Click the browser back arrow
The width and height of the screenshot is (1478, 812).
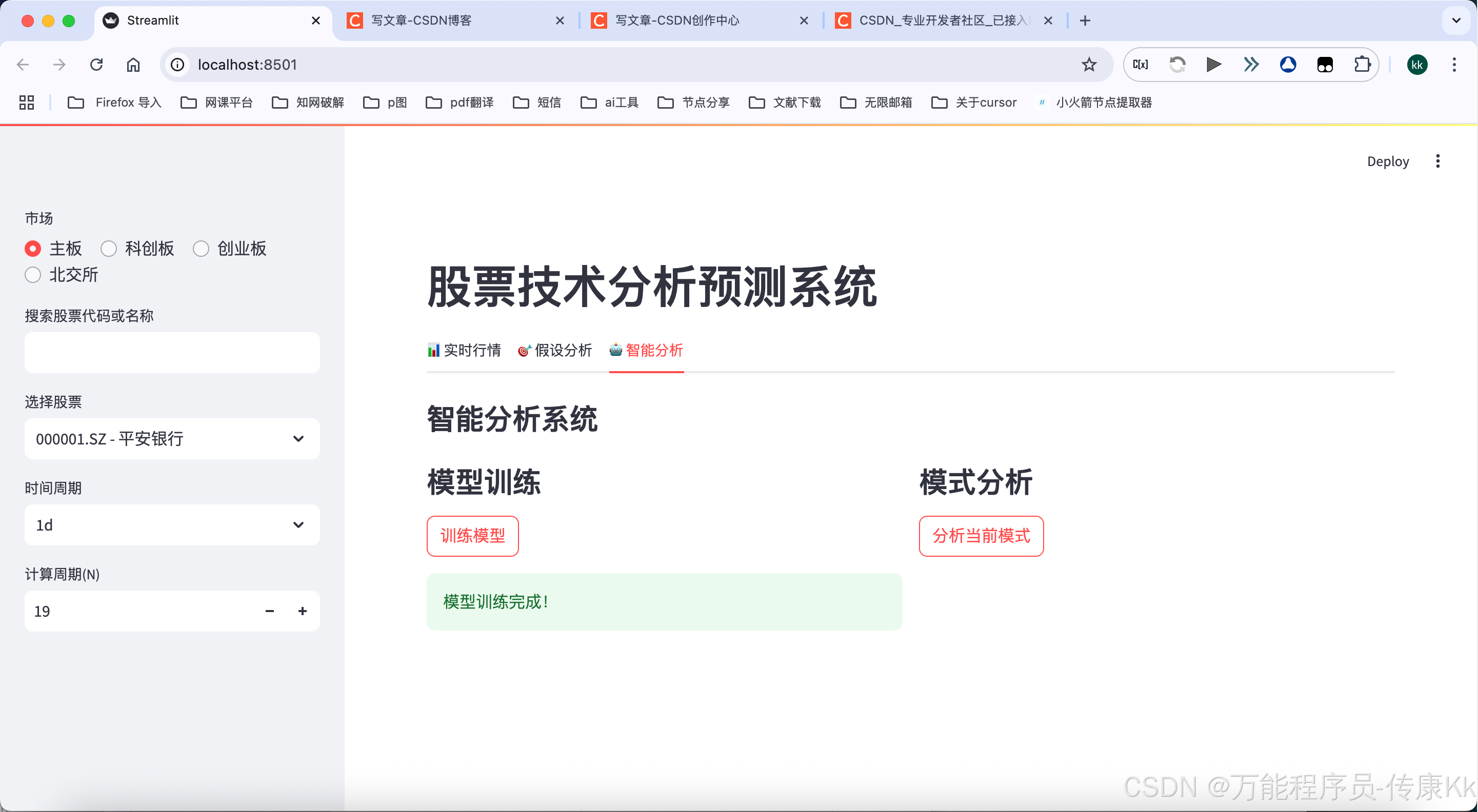tap(23, 65)
